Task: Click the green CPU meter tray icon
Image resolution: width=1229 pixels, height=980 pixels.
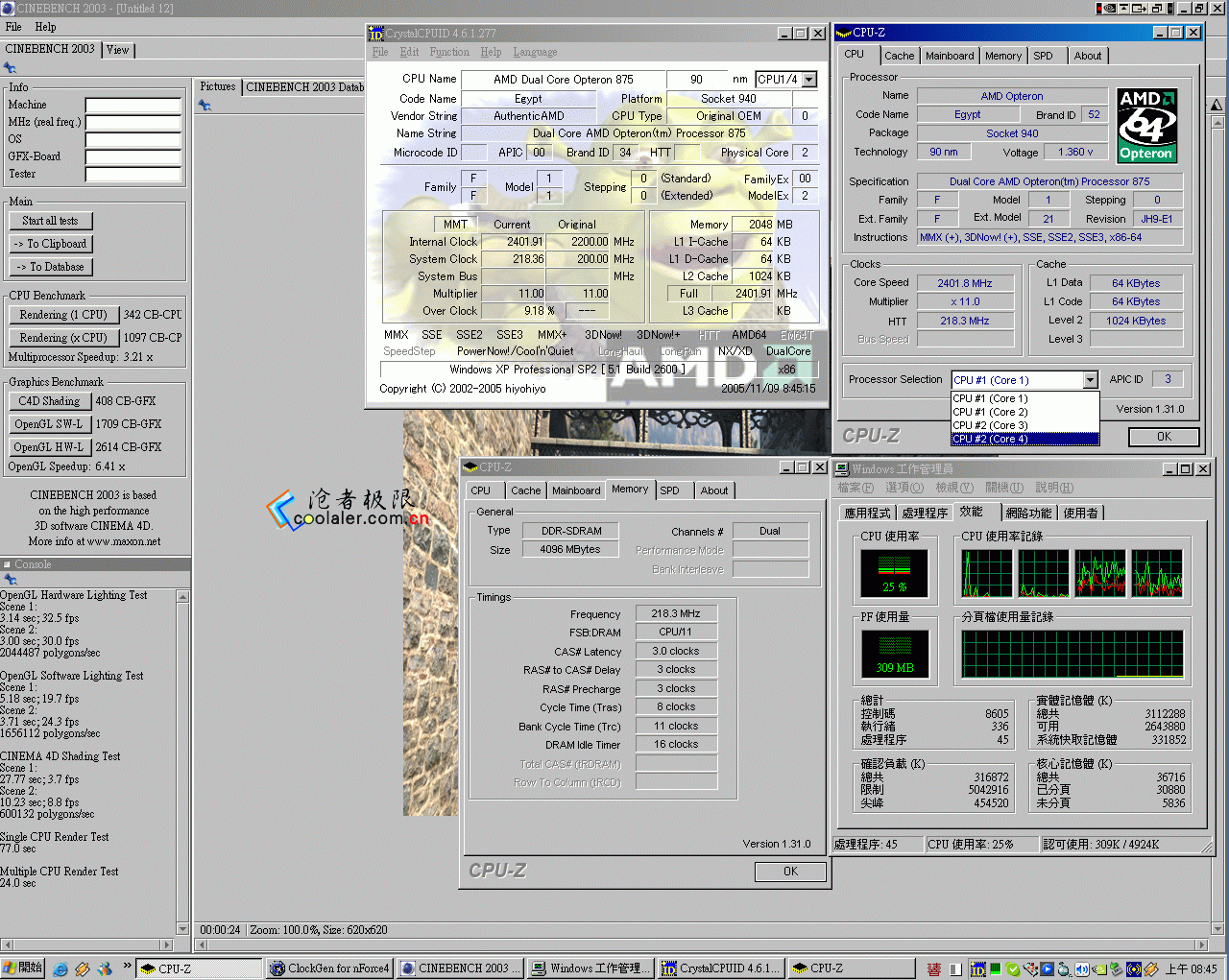Action: click(x=995, y=969)
